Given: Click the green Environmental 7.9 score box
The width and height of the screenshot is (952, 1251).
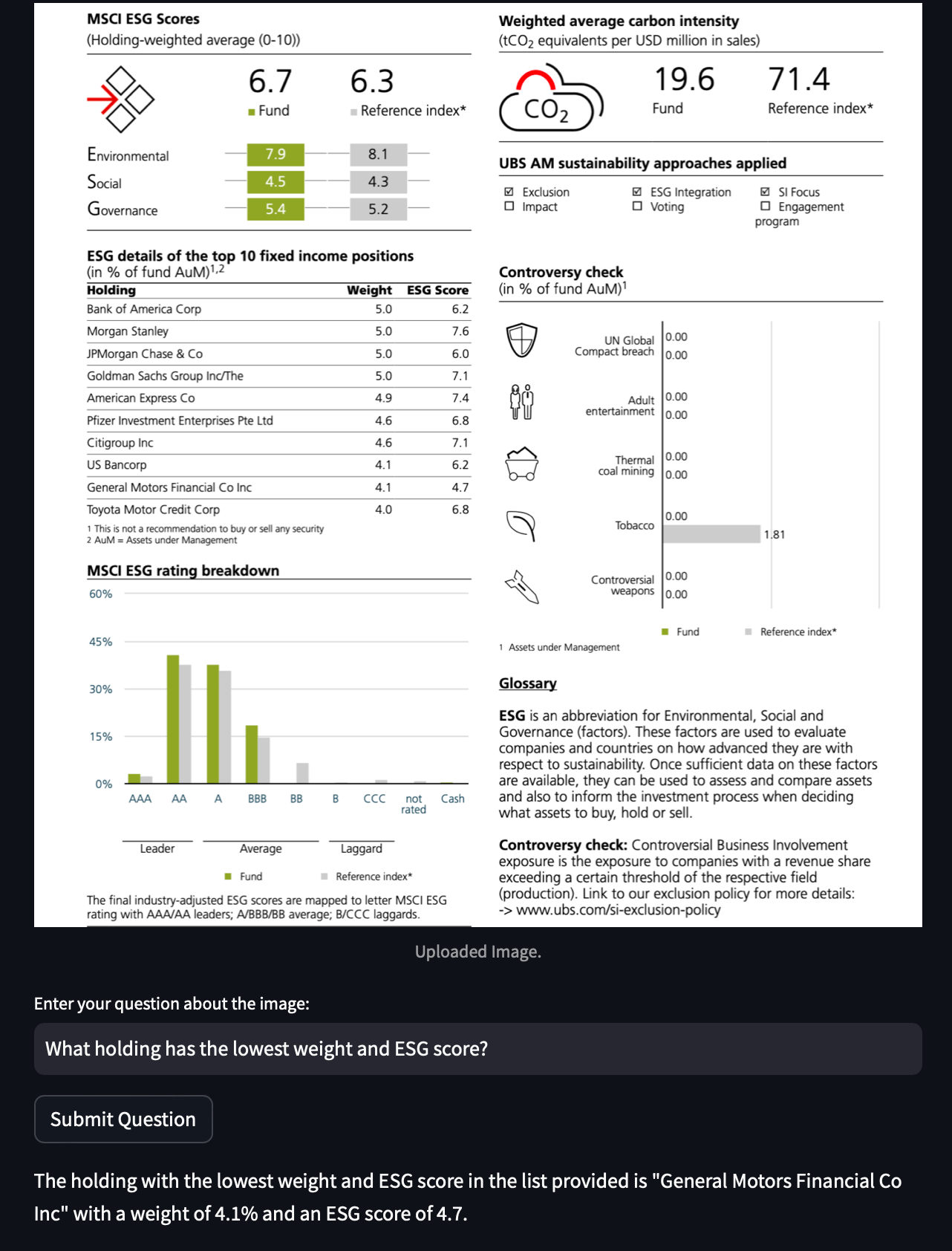Looking at the screenshot, I should (276, 154).
